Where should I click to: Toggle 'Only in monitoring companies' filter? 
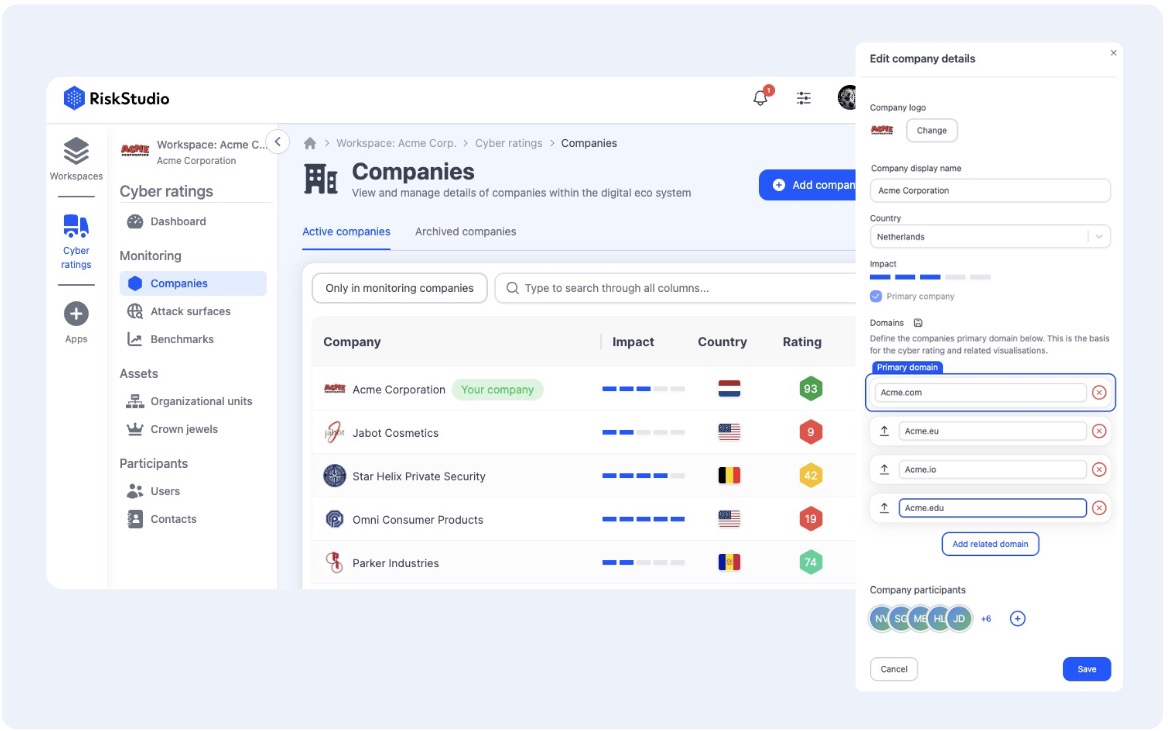point(399,288)
